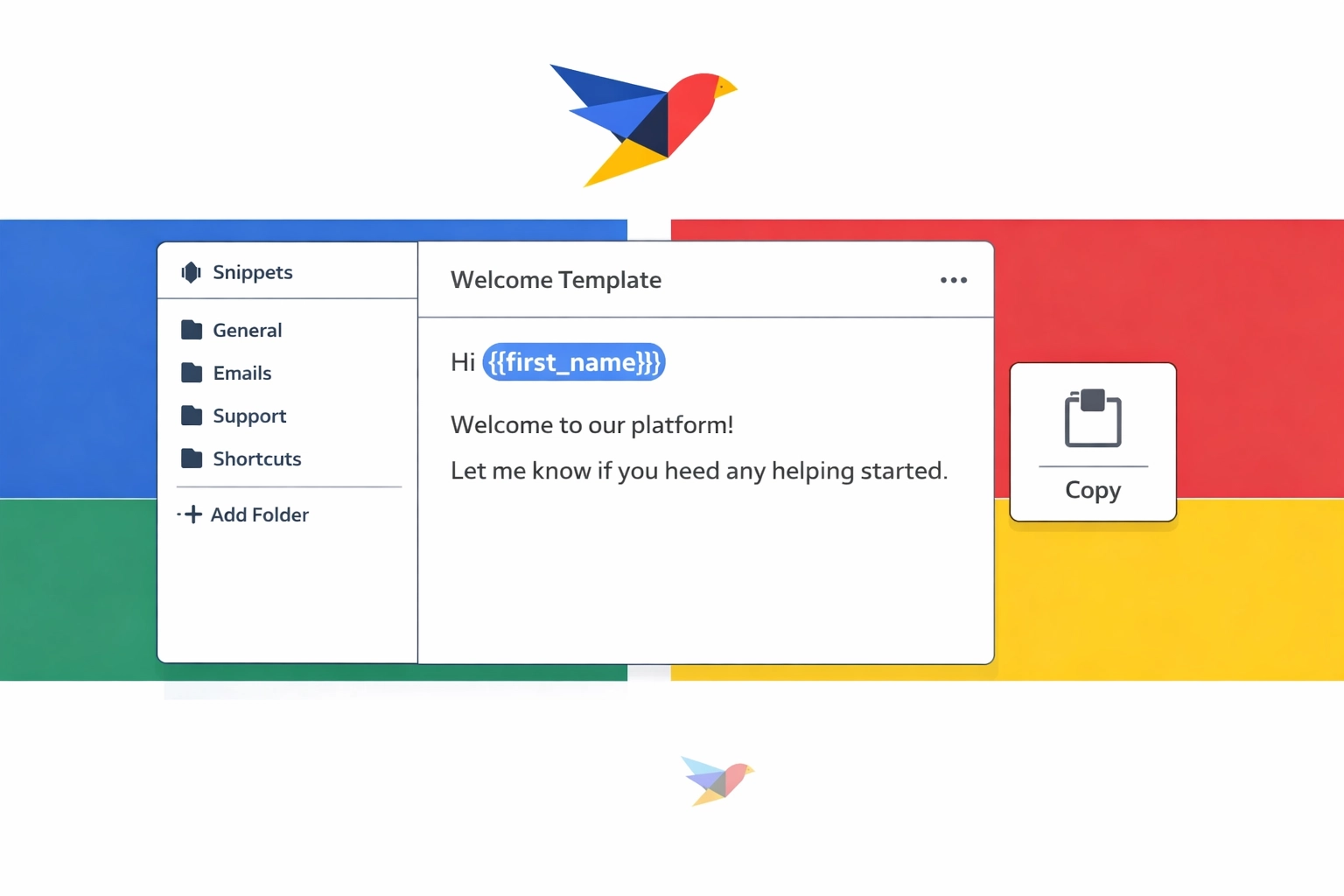The width and height of the screenshot is (1344, 896).
Task: Click the plus icon beside Add Folder
Action: [x=192, y=514]
